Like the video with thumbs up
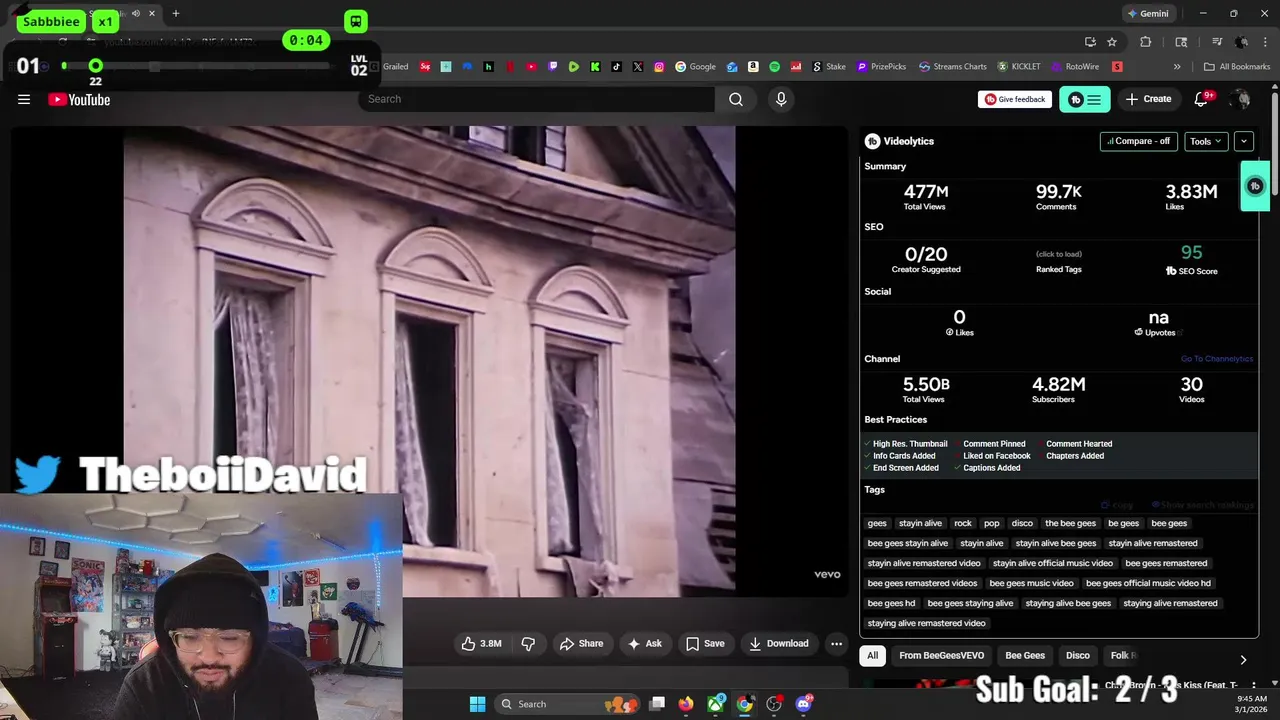The height and width of the screenshot is (720, 1280). click(x=481, y=644)
